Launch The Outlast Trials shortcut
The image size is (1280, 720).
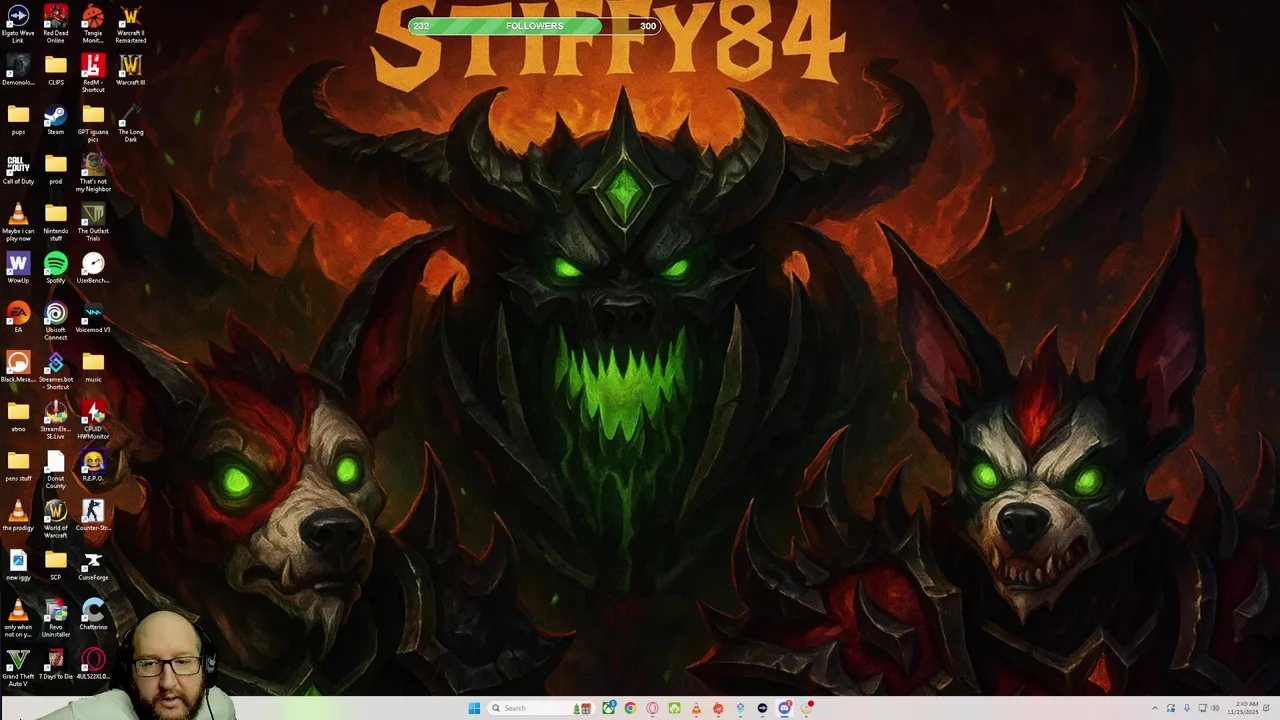pos(93,222)
